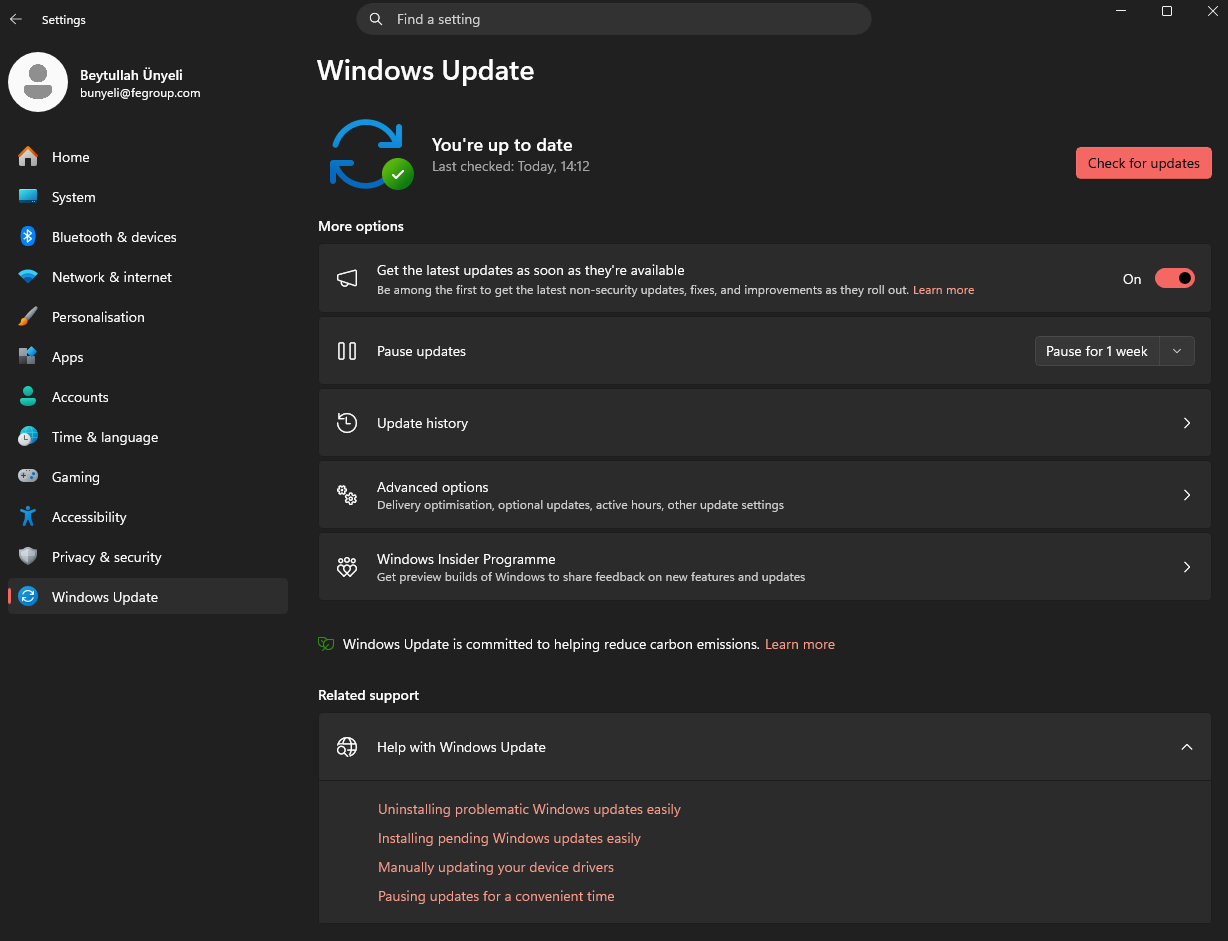Open Windows Insider Programme chevron

(x=1187, y=567)
